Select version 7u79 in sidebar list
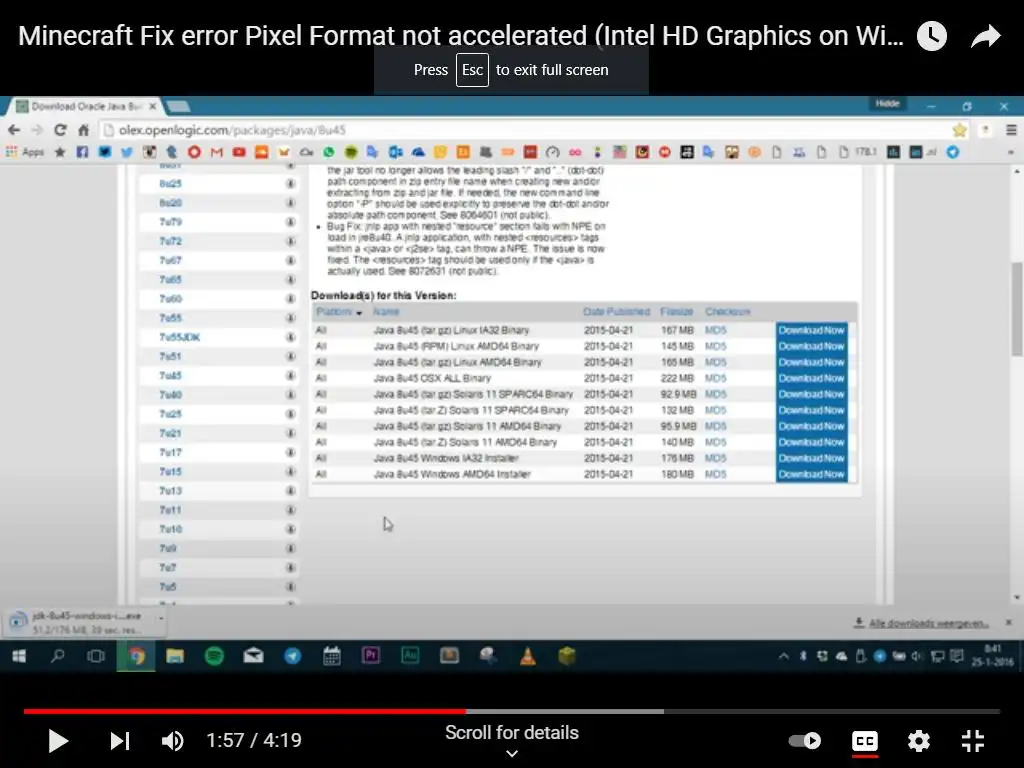This screenshot has height=768, width=1024. (x=170, y=222)
